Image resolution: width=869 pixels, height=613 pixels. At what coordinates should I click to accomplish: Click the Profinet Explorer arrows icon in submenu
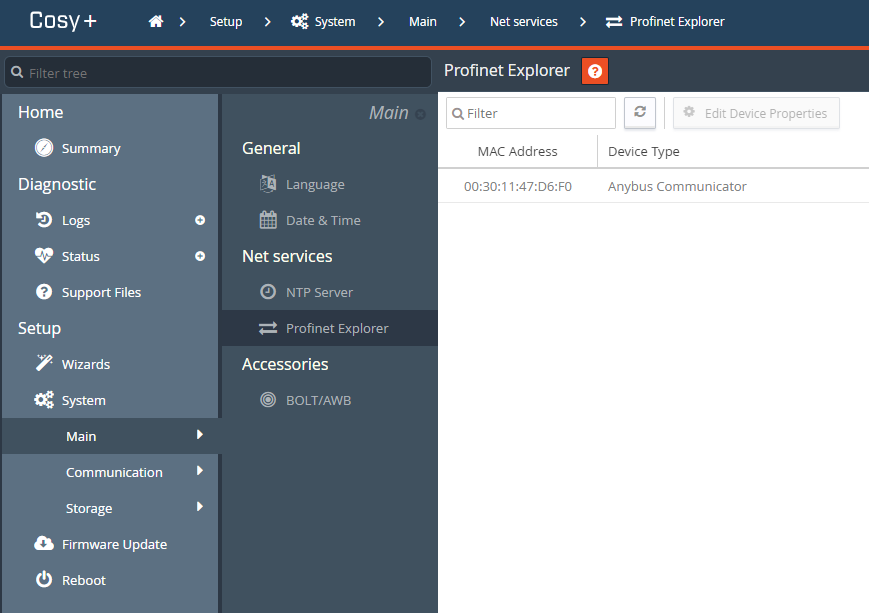click(x=268, y=328)
